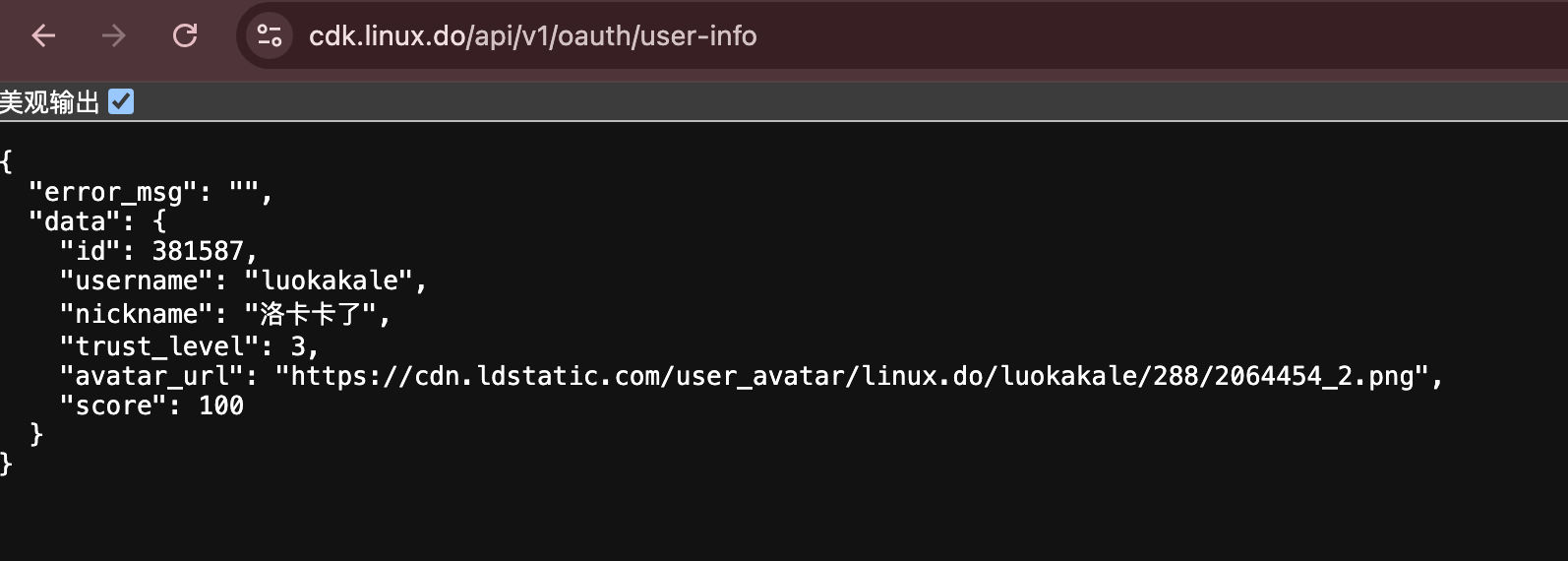This screenshot has height=561, width=1568.
Task: Click the 美观输出 label text
Action: pos(50,101)
